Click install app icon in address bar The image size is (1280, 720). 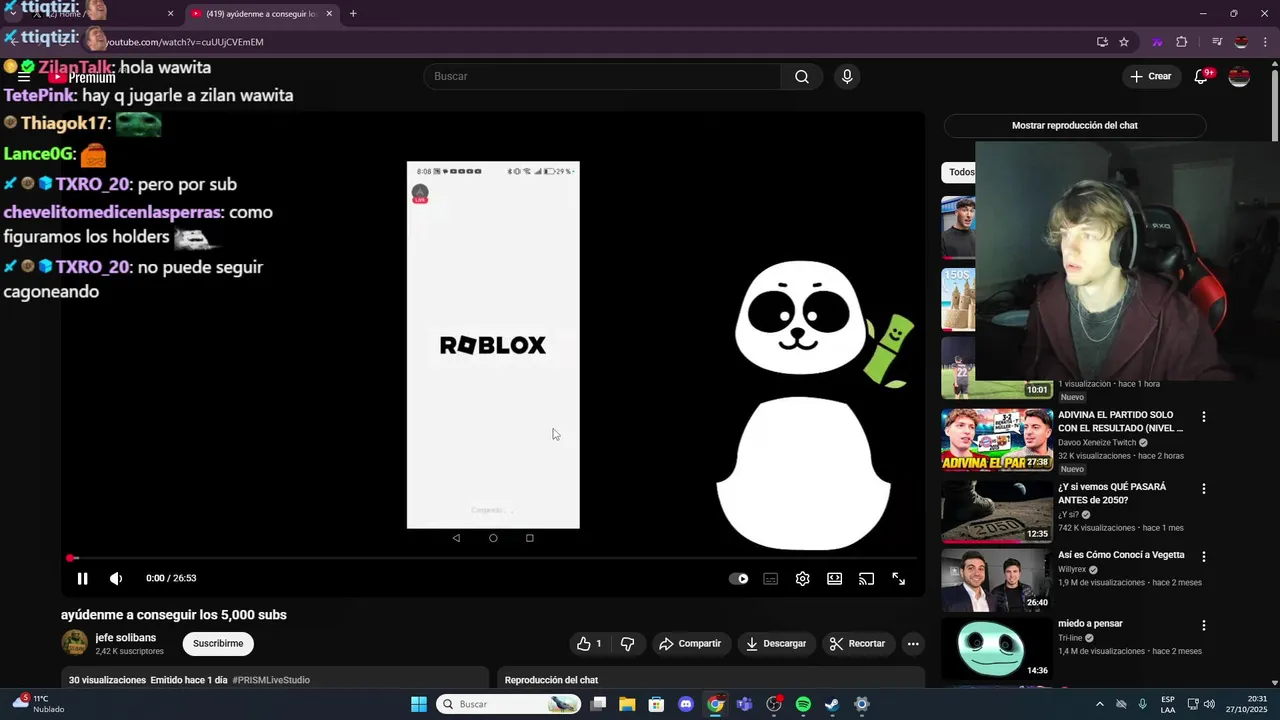1102,42
